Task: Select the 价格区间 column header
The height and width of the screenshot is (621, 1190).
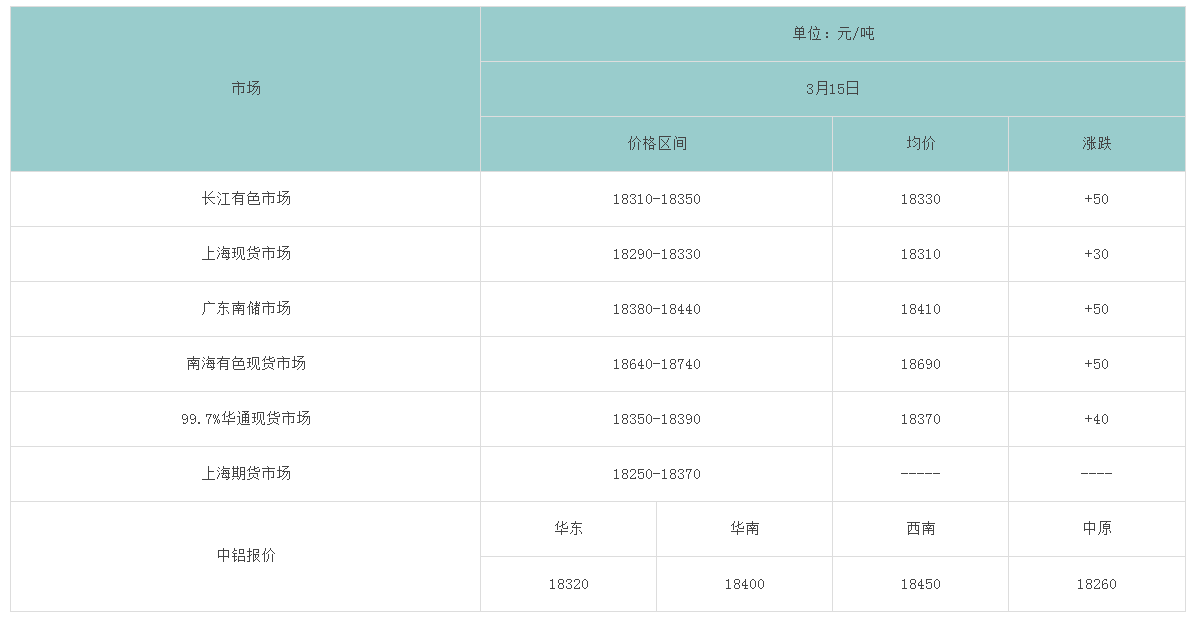Action: click(656, 144)
